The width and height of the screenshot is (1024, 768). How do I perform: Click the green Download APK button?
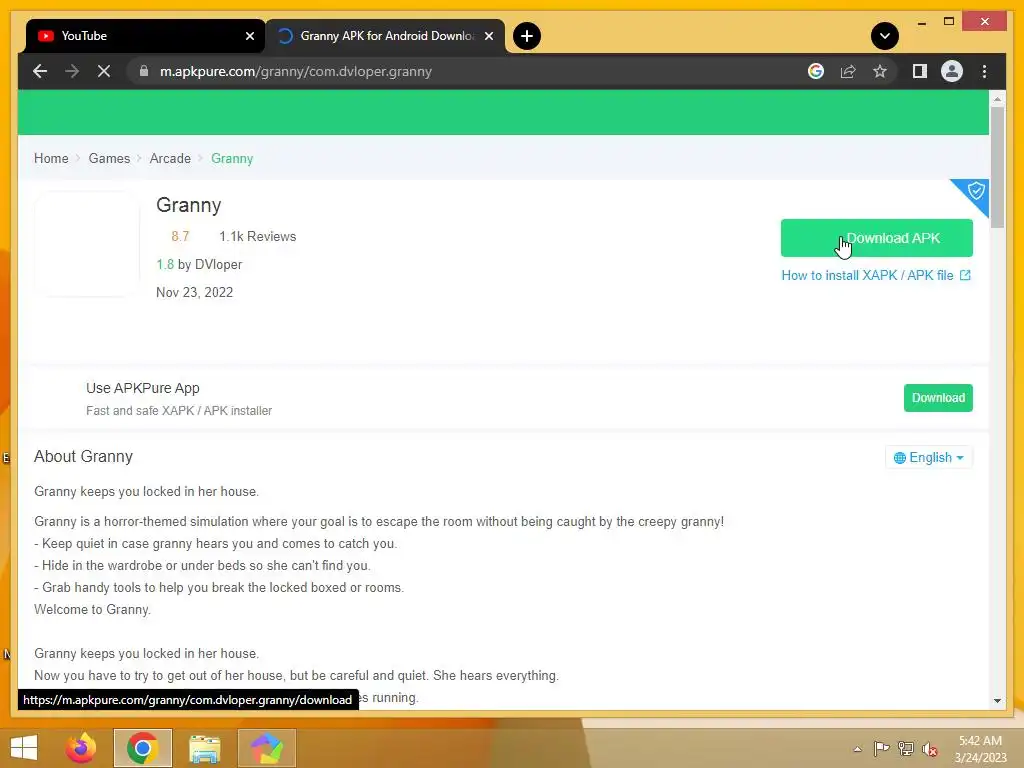(876, 238)
